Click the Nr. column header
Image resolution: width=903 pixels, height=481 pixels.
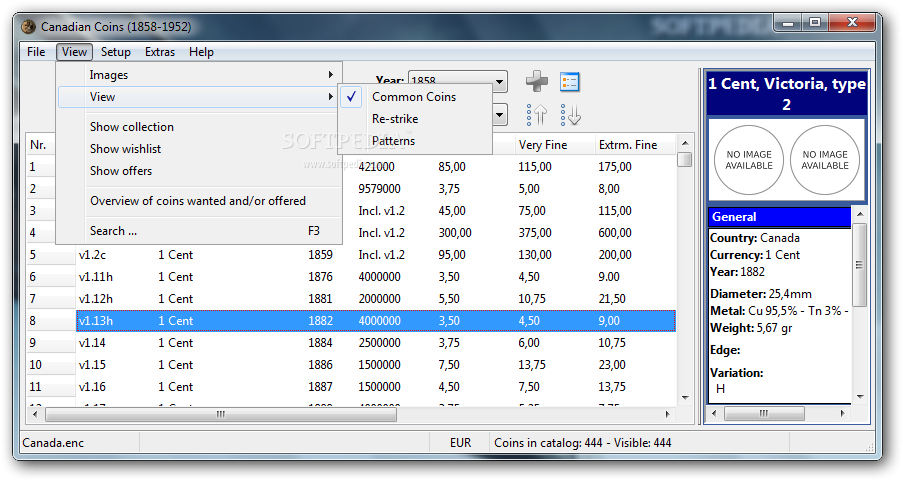[x=41, y=145]
